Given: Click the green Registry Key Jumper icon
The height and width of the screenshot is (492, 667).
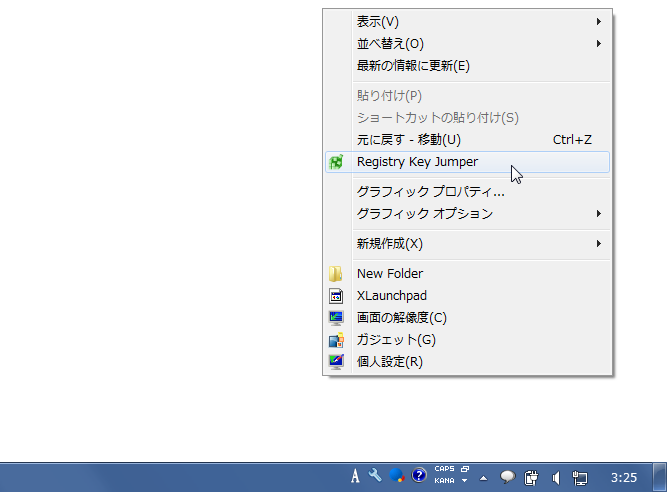Looking at the screenshot, I should 336,162.
